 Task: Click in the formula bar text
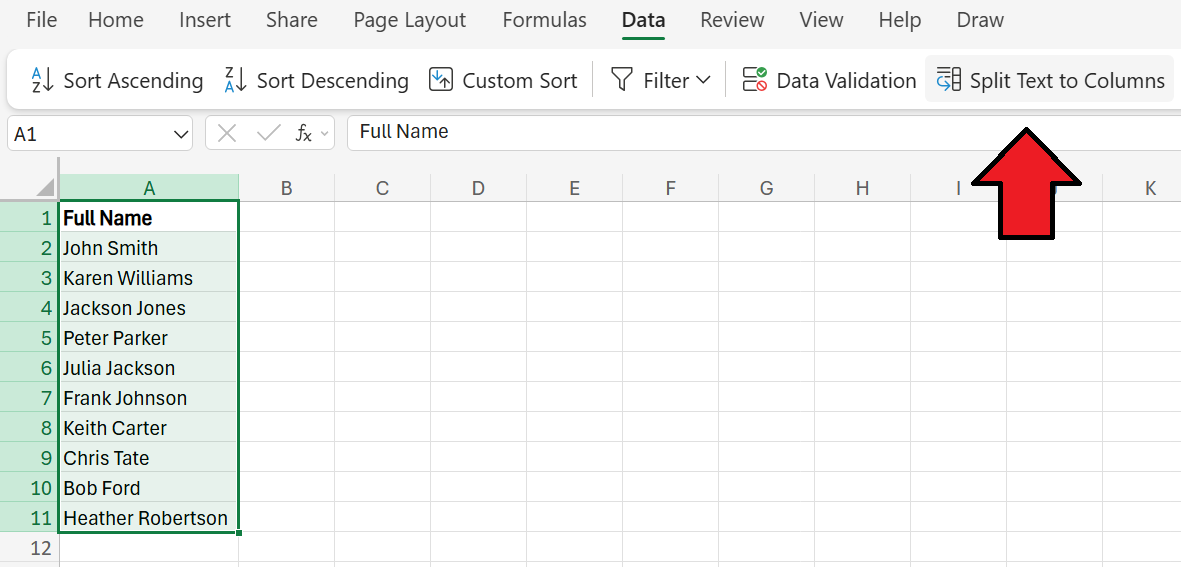tap(404, 132)
